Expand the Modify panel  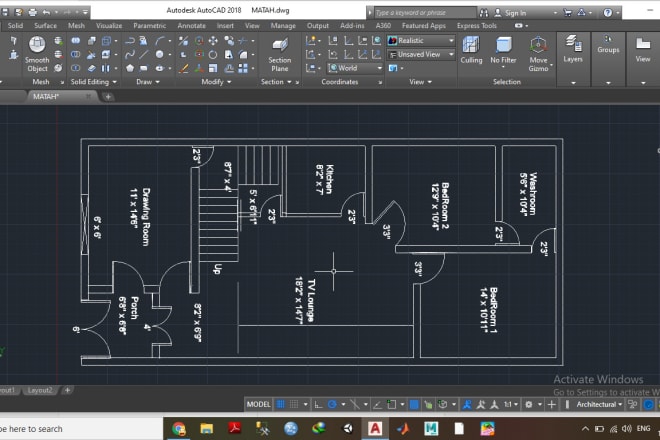click(216, 82)
